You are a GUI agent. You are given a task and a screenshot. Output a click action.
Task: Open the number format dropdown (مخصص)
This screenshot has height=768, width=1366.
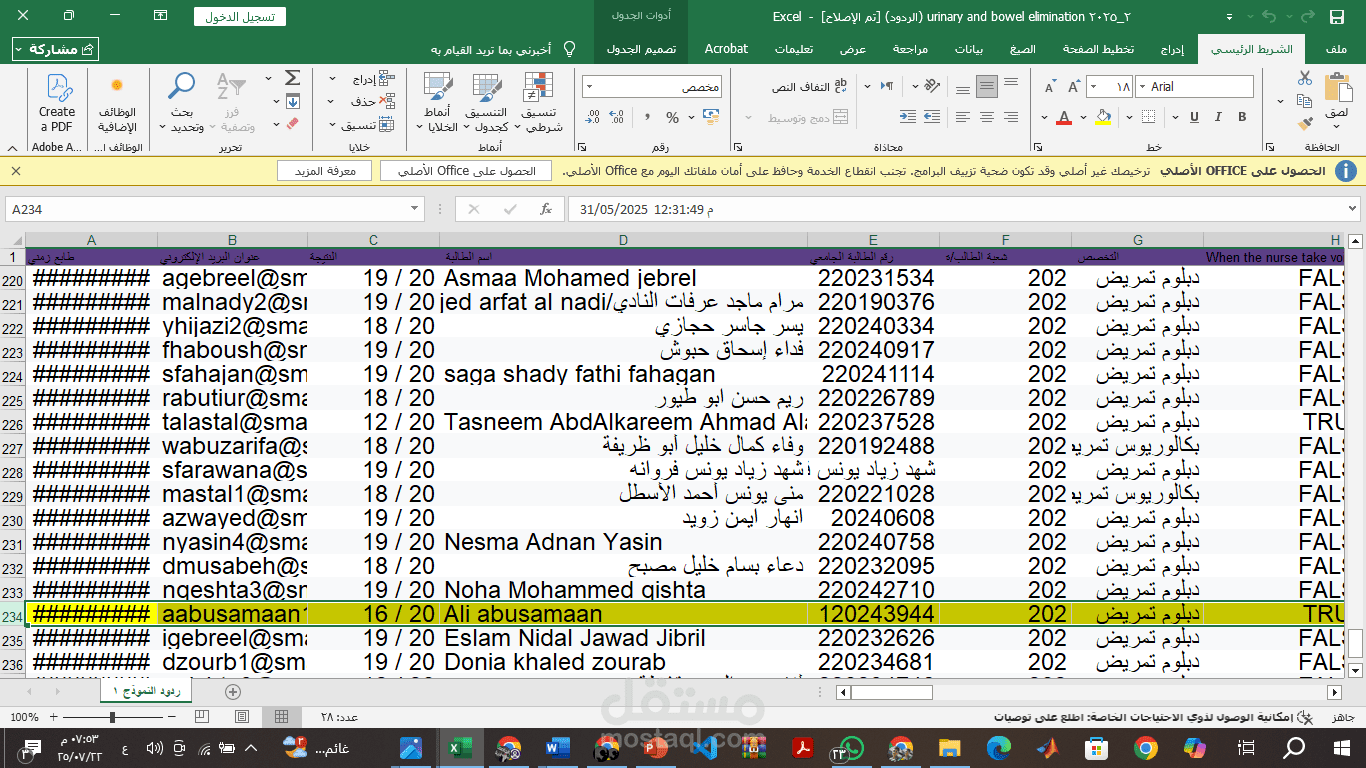point(589,87)
